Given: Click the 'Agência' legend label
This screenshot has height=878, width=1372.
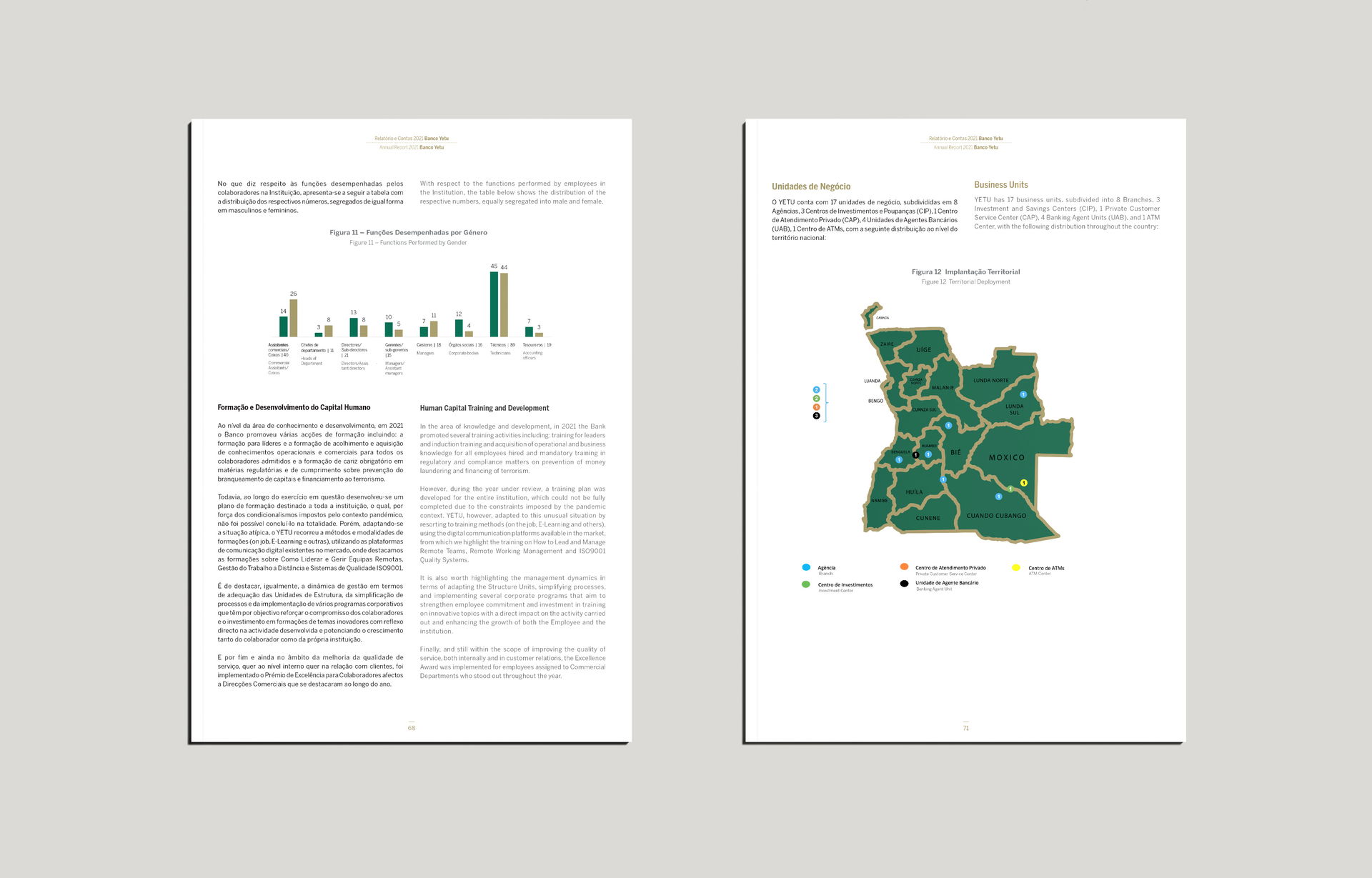Looking at the screenshot, I should point(827,568).
